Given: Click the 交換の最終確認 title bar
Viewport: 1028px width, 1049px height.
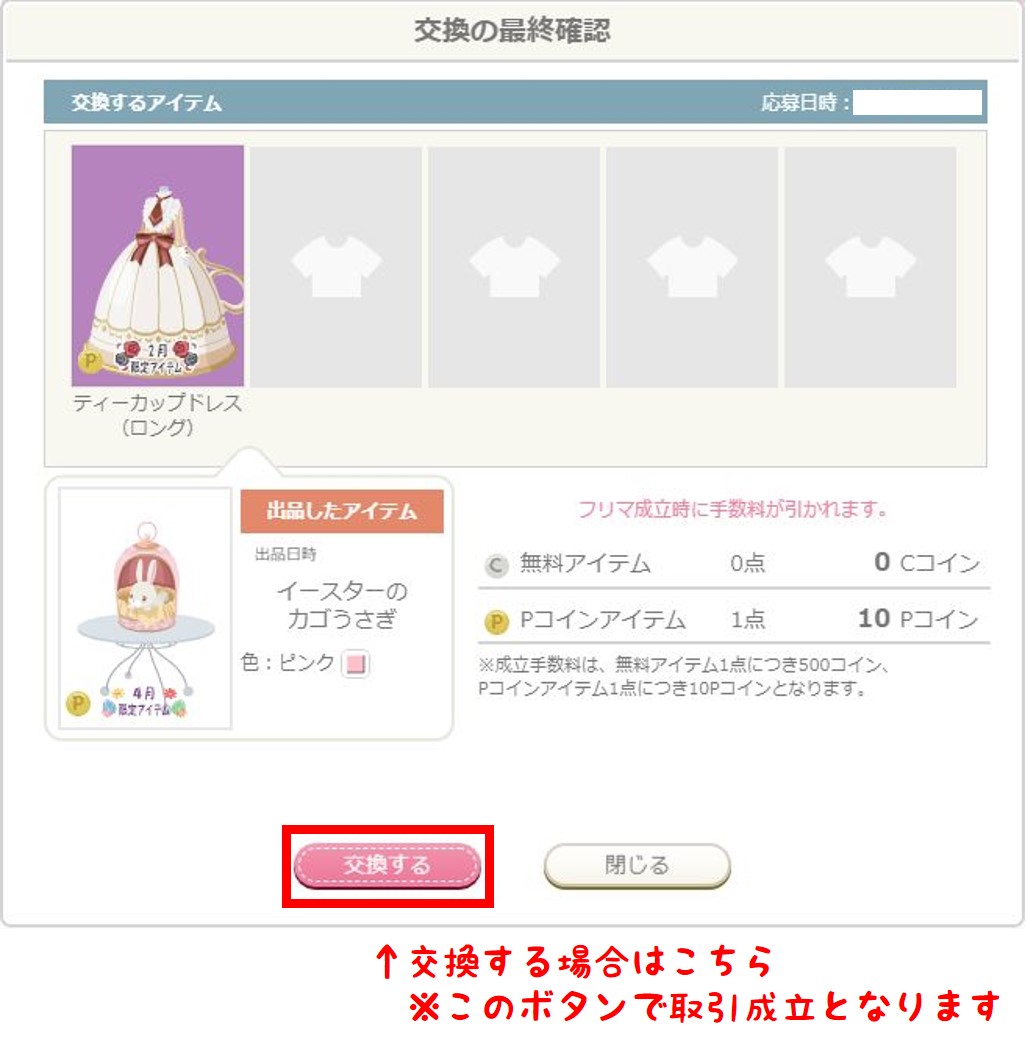Looking at the screenshot, I should tap(514, 31).
